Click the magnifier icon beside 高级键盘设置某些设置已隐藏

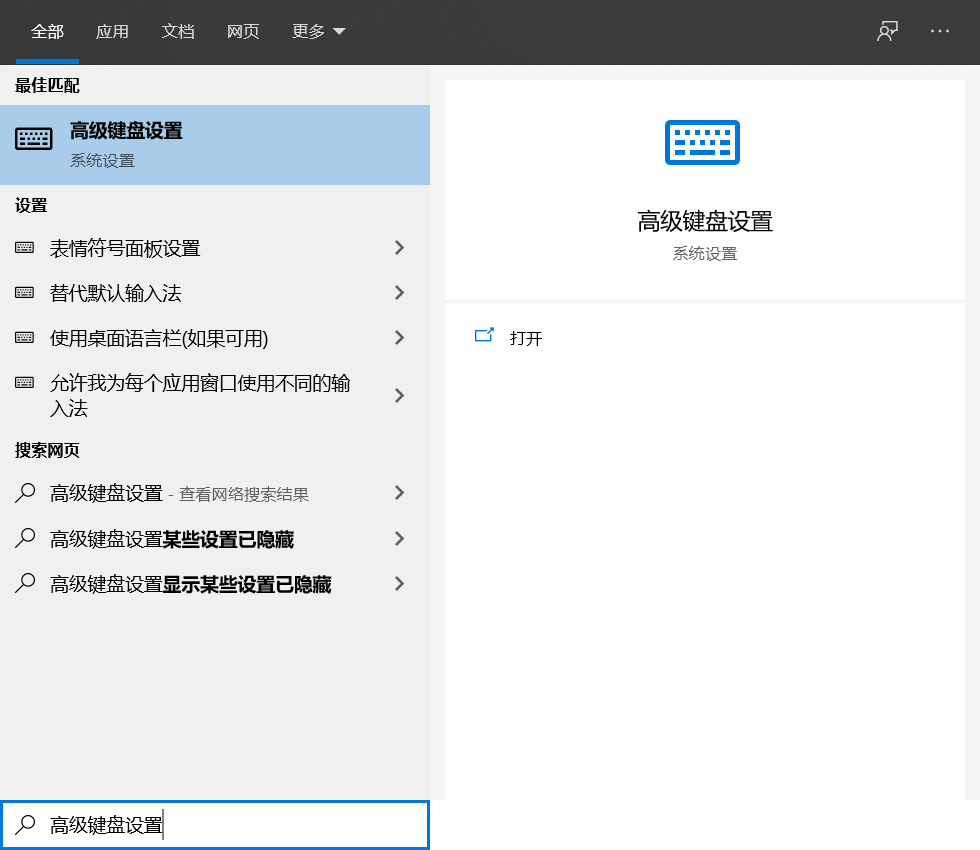click(x=23, y=538)
